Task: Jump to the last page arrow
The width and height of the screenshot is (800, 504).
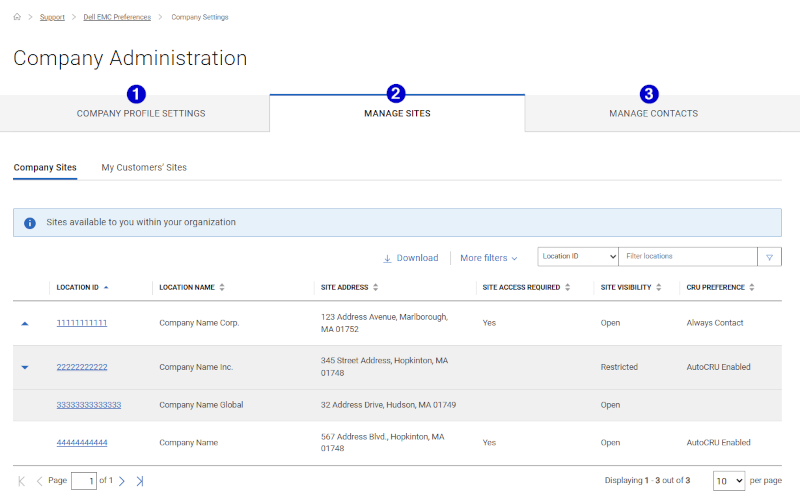Action: click(x=140, y=481)
